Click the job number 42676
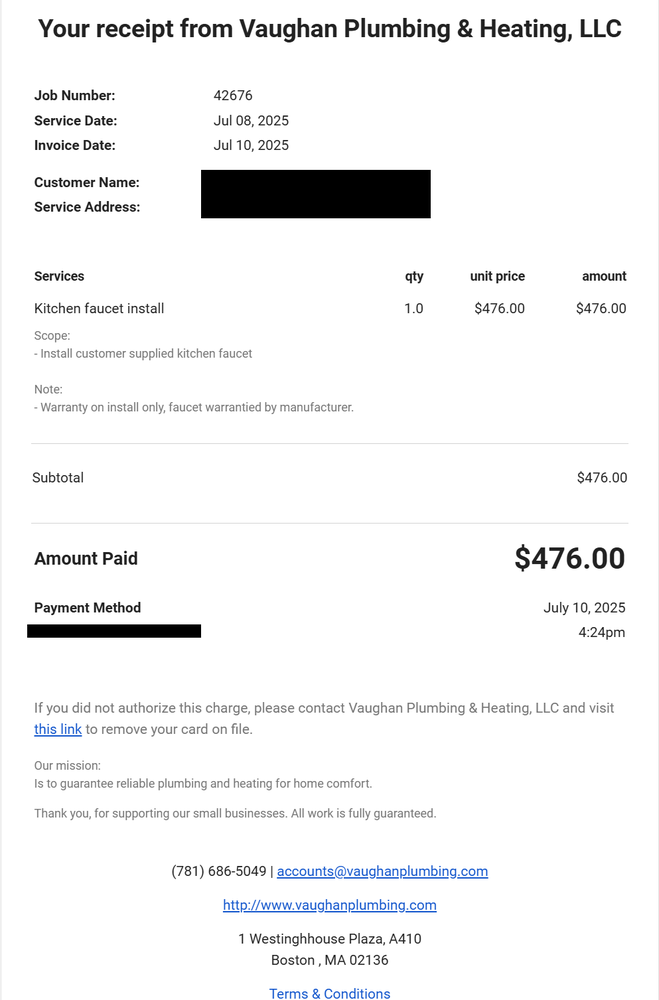The width and height of the screenshot is (659, 1000). click(233, 96)
